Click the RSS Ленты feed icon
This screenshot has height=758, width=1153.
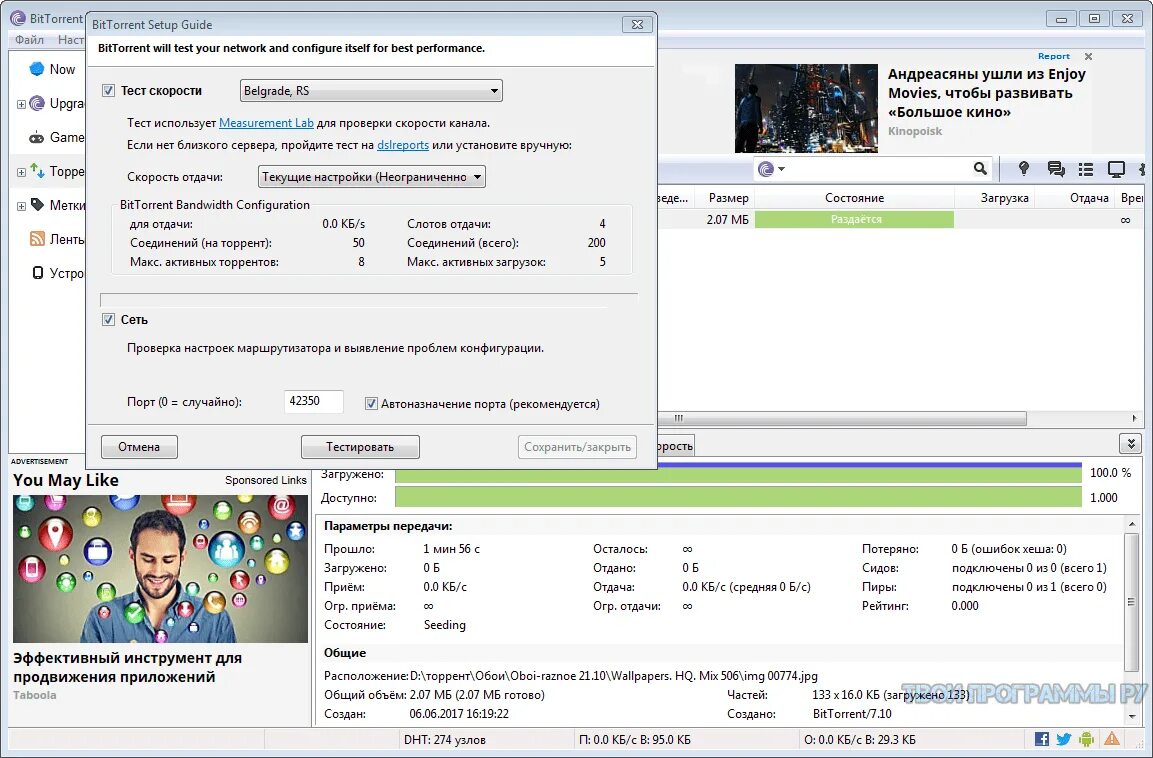pos(37,239)
